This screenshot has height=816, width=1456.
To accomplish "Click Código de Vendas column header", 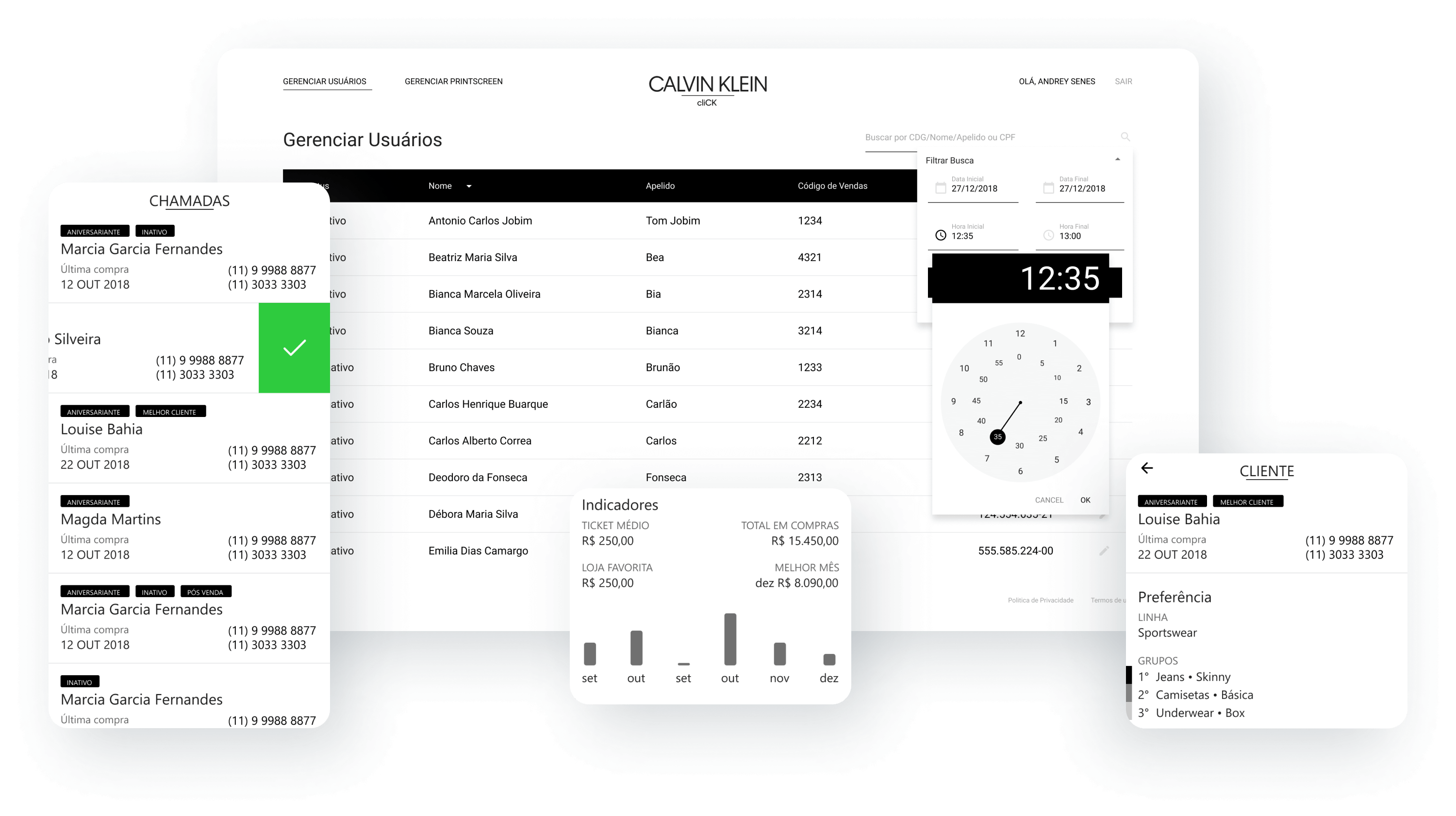I will tap(832, 186).
